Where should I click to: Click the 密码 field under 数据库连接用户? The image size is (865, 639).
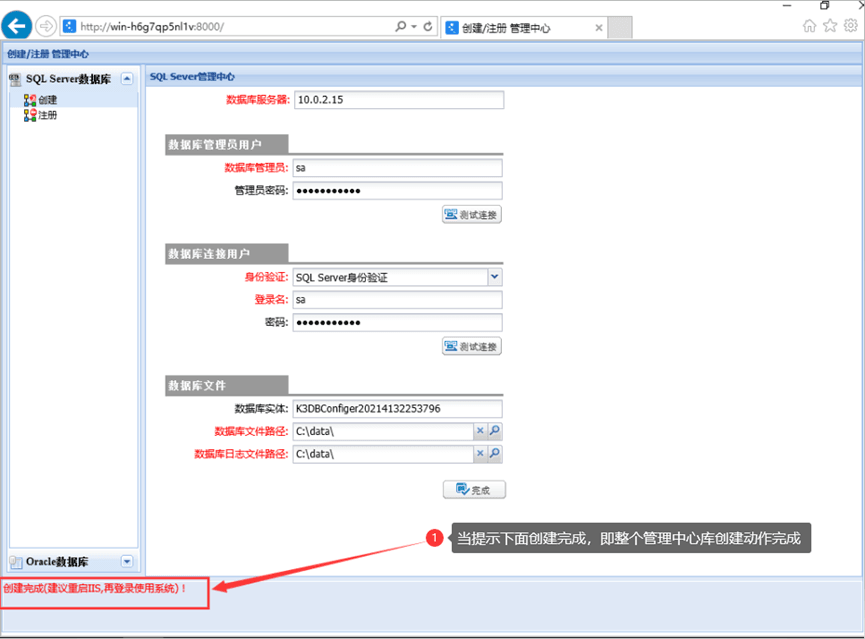point(397,322)
